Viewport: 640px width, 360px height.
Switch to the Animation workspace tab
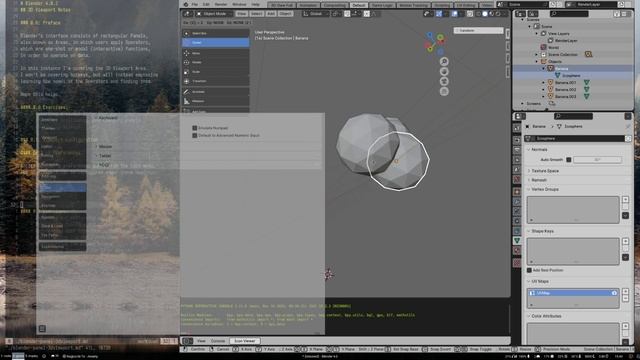(308, 5)
